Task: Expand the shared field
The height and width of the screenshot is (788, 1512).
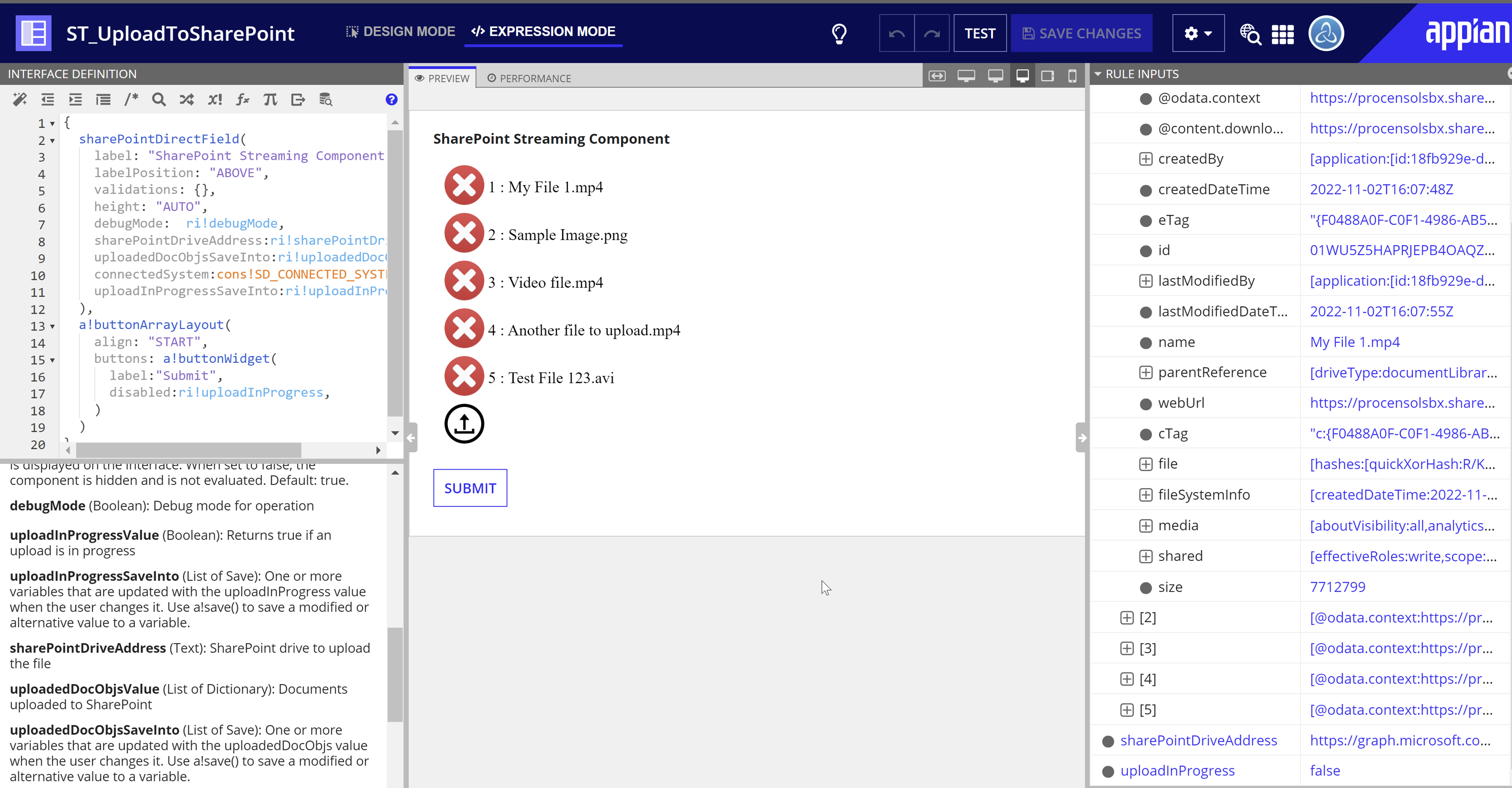Action: click(x=1145, y=556)
